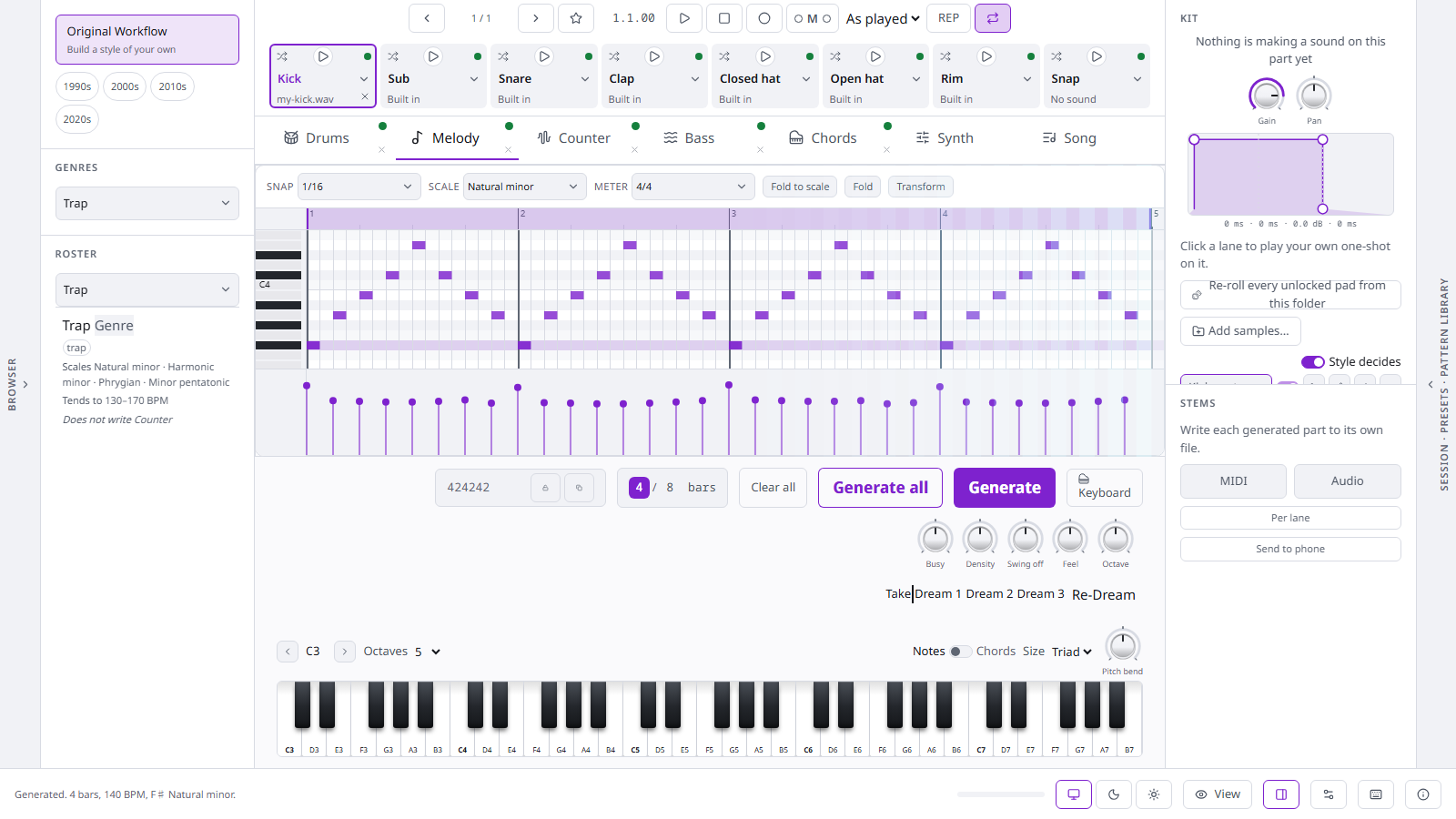The image size is (1456, 819).
Task: Start playback with the transport play button
Action: [684, 18]
